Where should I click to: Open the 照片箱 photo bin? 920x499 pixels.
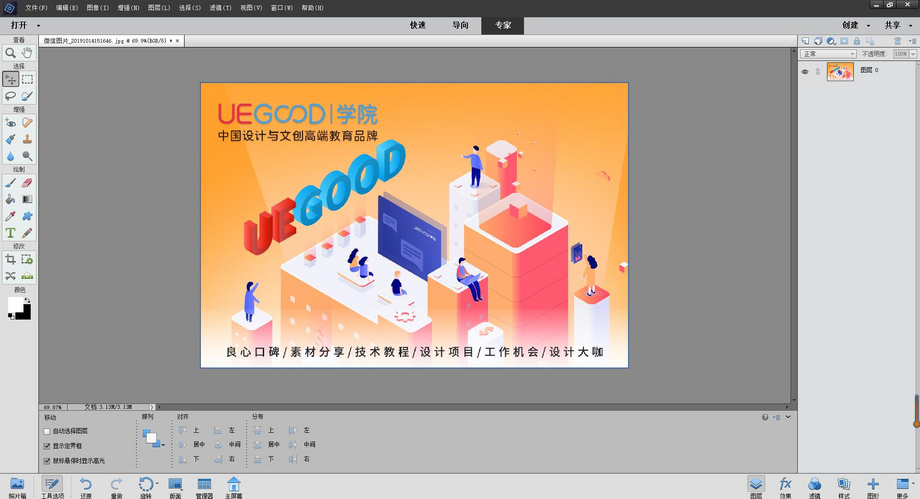click(17, 487)
